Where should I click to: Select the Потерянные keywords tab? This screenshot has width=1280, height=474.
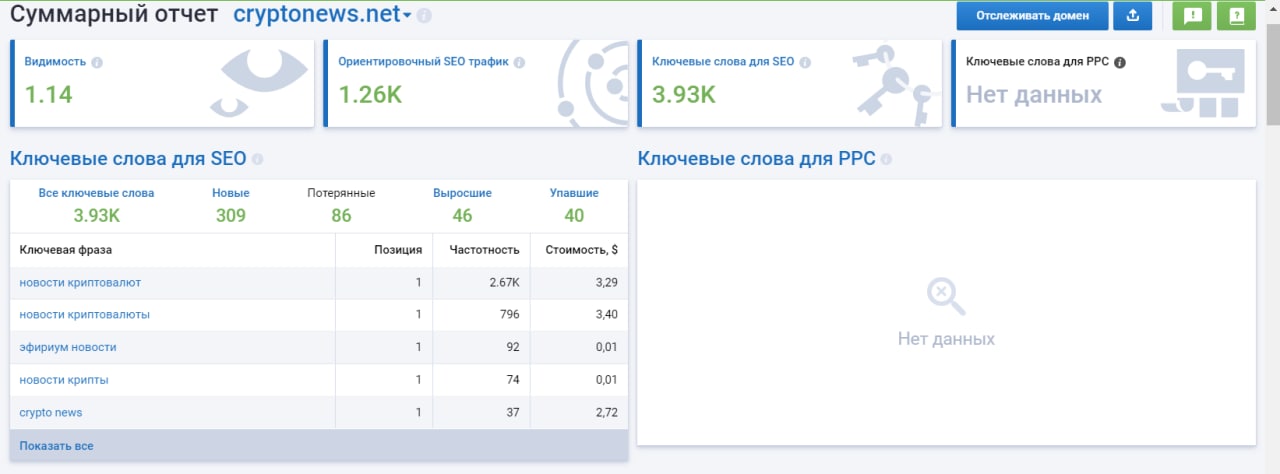341,193
